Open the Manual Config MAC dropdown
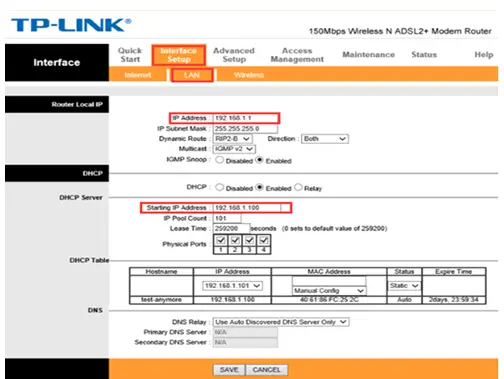The width and height of the screenshot is (504, 379). [329, 291]
